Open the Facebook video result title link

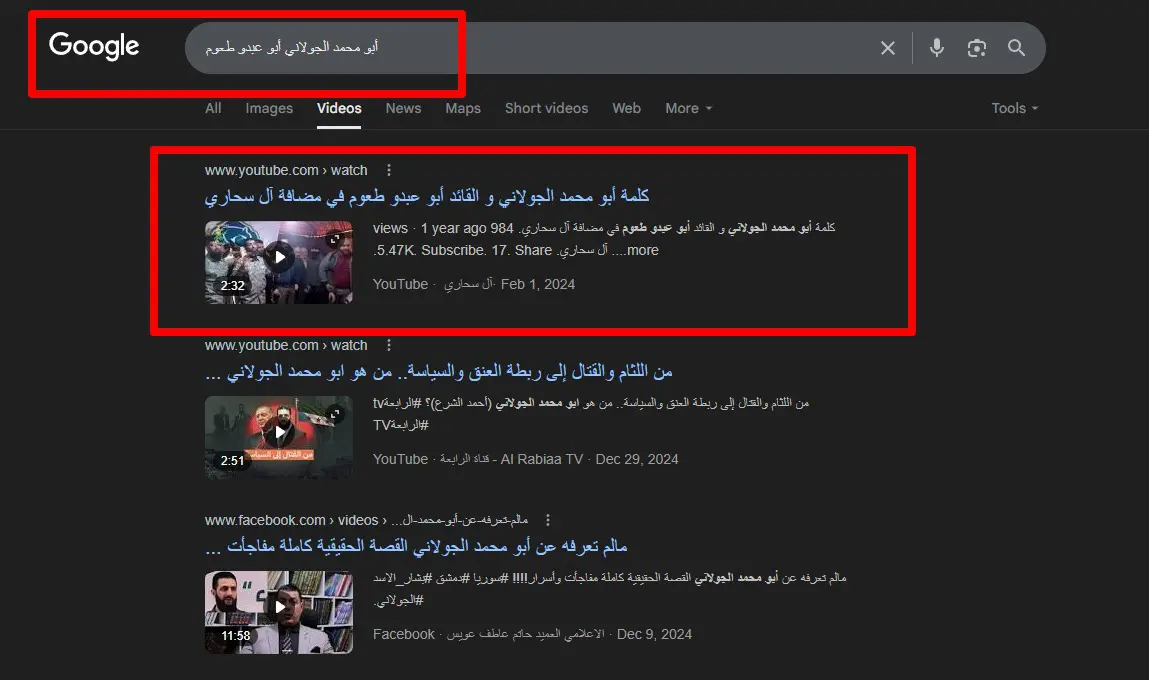[x=416, y=547]
